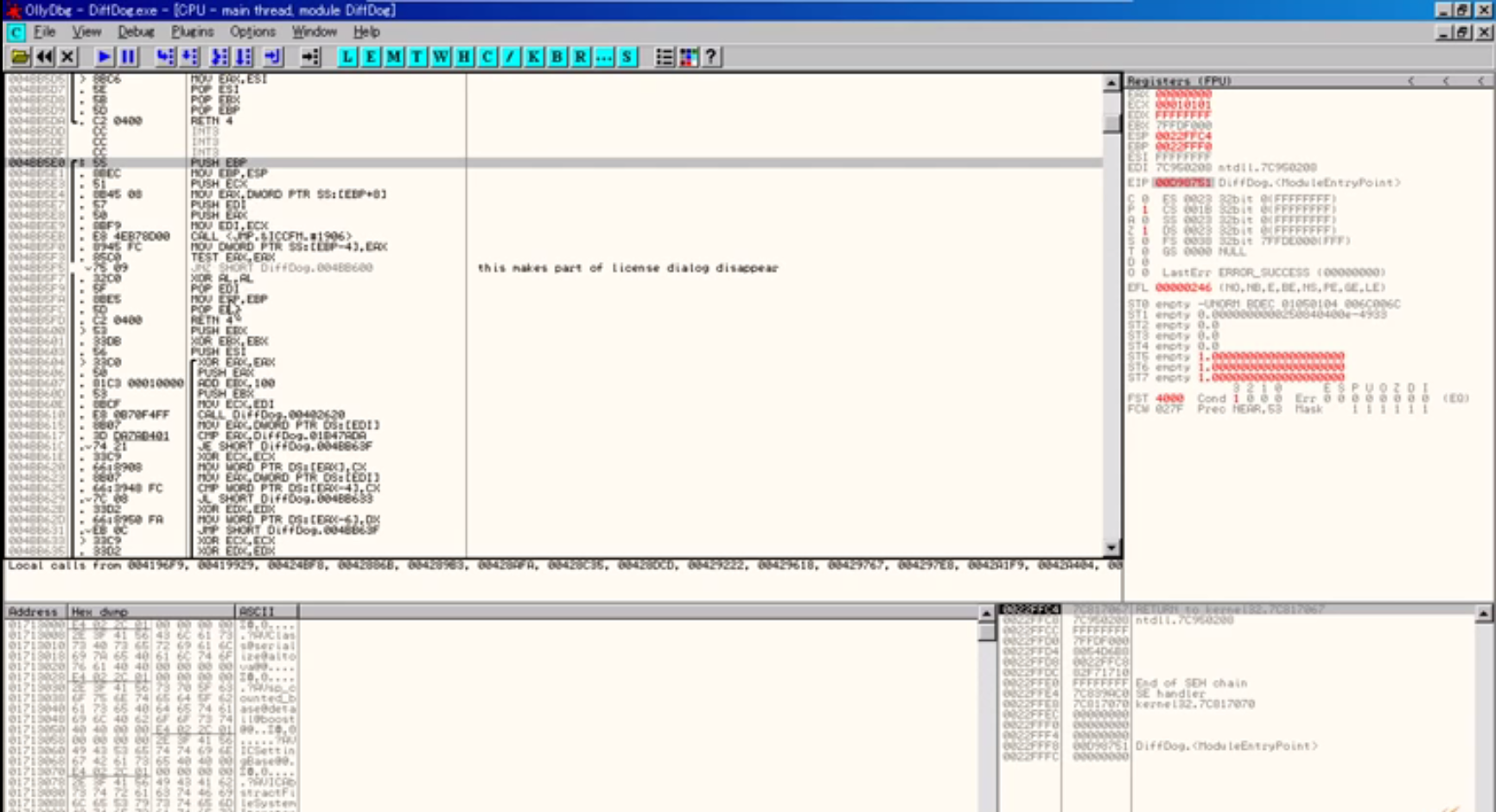Click the EFL flags value 00000246
Image resolution: width=1496 pixels, height=812 pixels.
[1183, 288]
